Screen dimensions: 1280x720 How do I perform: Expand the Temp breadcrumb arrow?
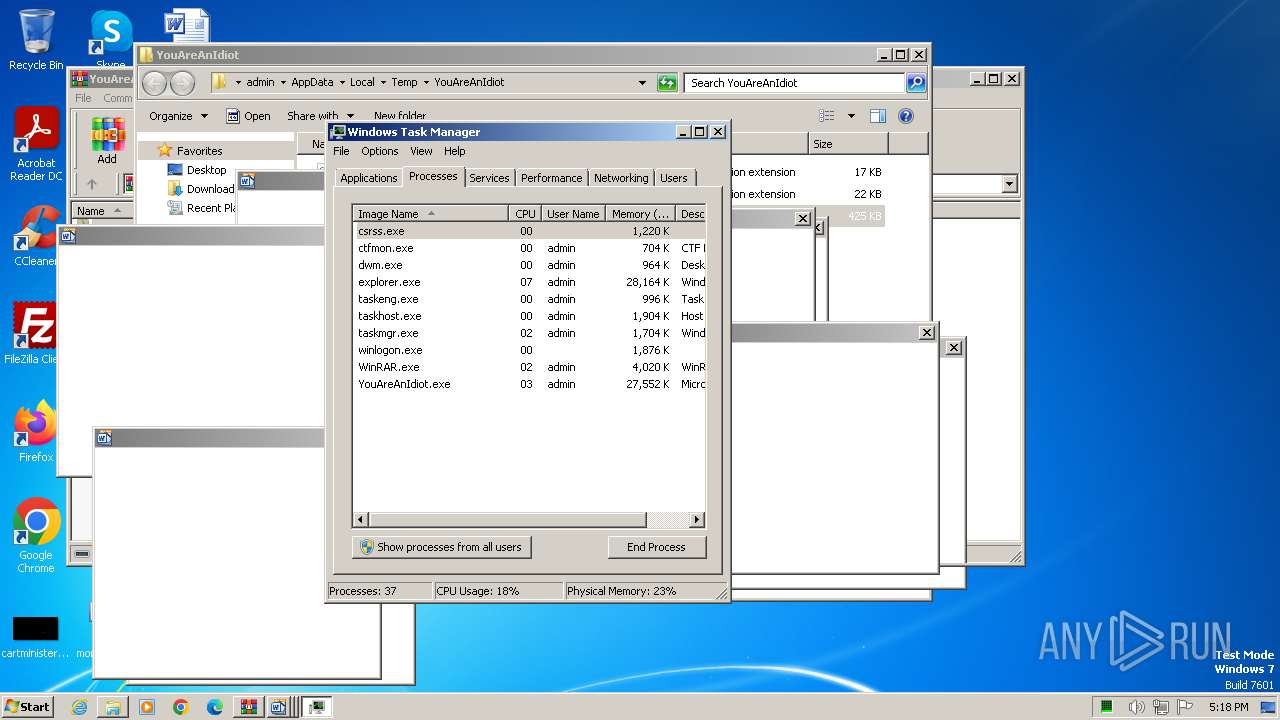tap(426, 83)
